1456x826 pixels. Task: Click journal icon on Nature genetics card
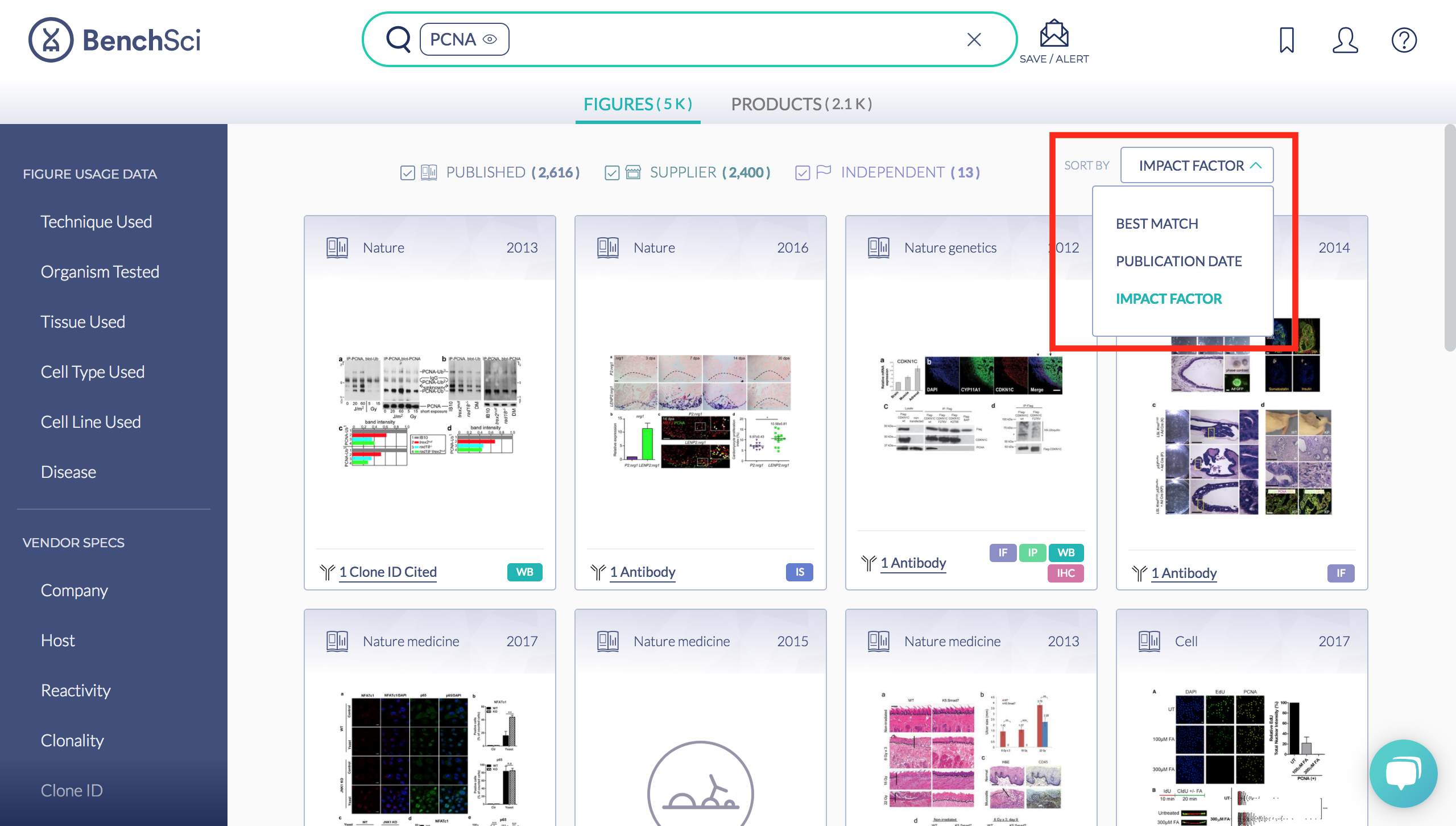(879, 247)
